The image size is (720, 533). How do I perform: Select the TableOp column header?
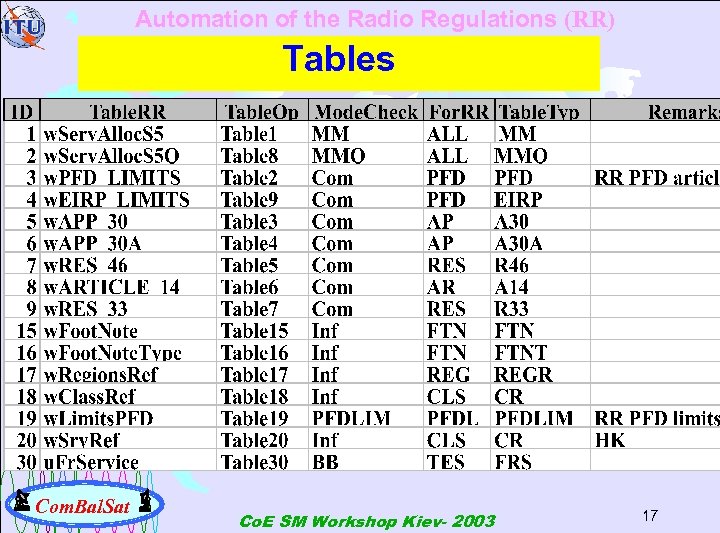[x=262, y=110]
